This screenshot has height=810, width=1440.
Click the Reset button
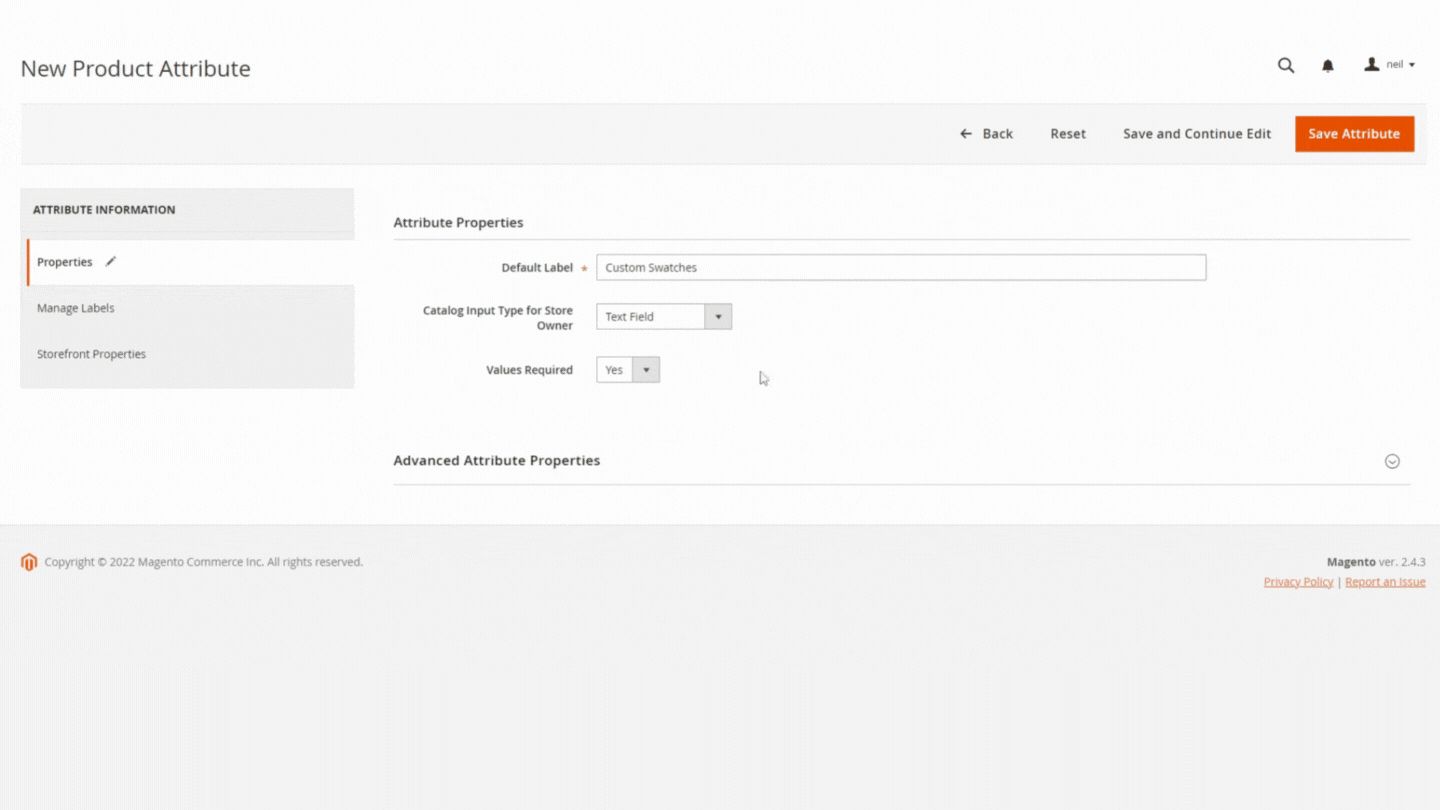1067,133
